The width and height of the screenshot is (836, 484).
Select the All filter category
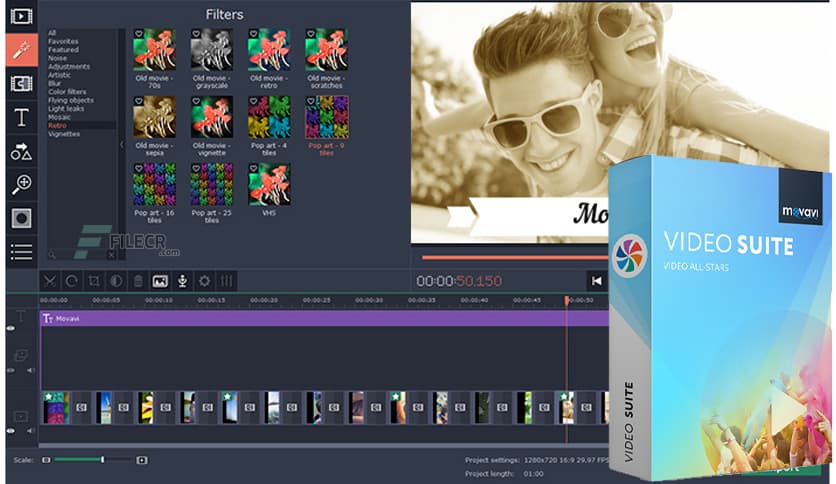pyautogui.click(x=52, y=33)
